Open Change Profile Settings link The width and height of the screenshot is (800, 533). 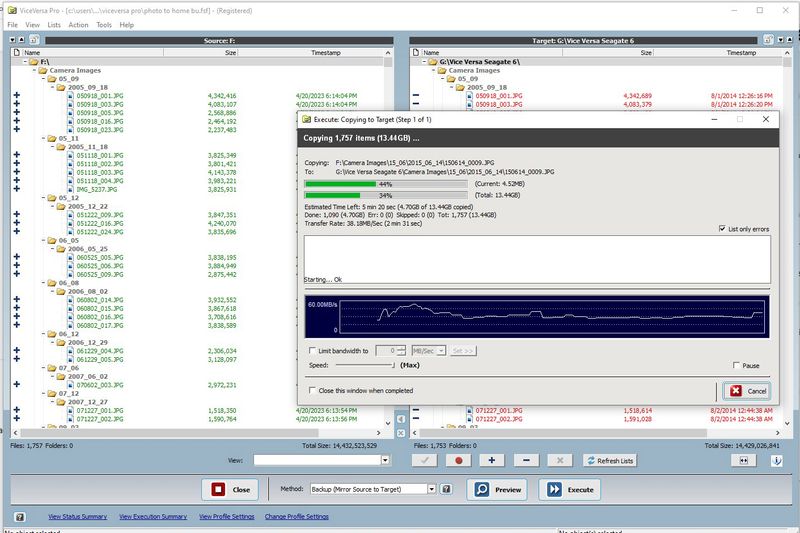(296, 517)
